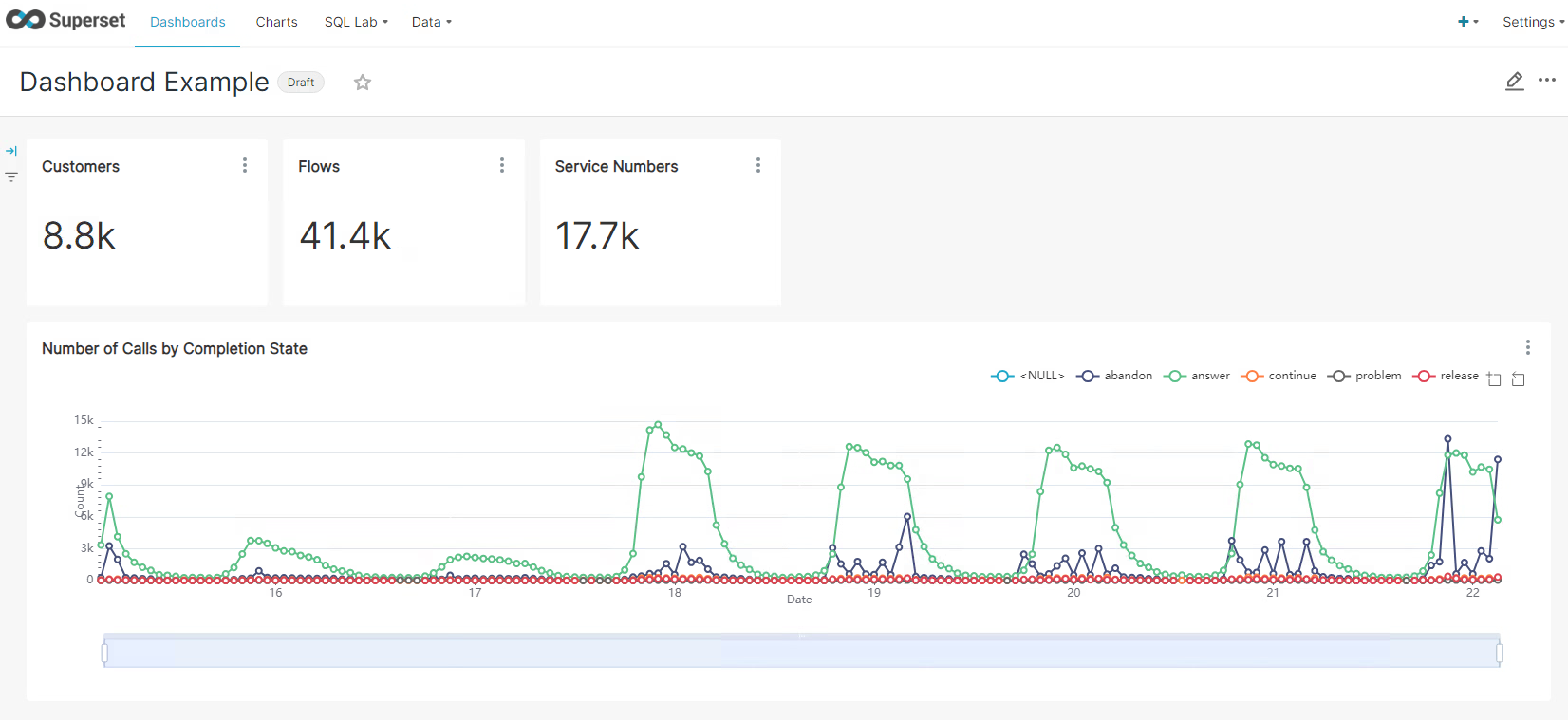Click the edit dashboard pencil icon
Image resolution: width=1568 pixels, height=720 pixels.
tap(1515, 82)
